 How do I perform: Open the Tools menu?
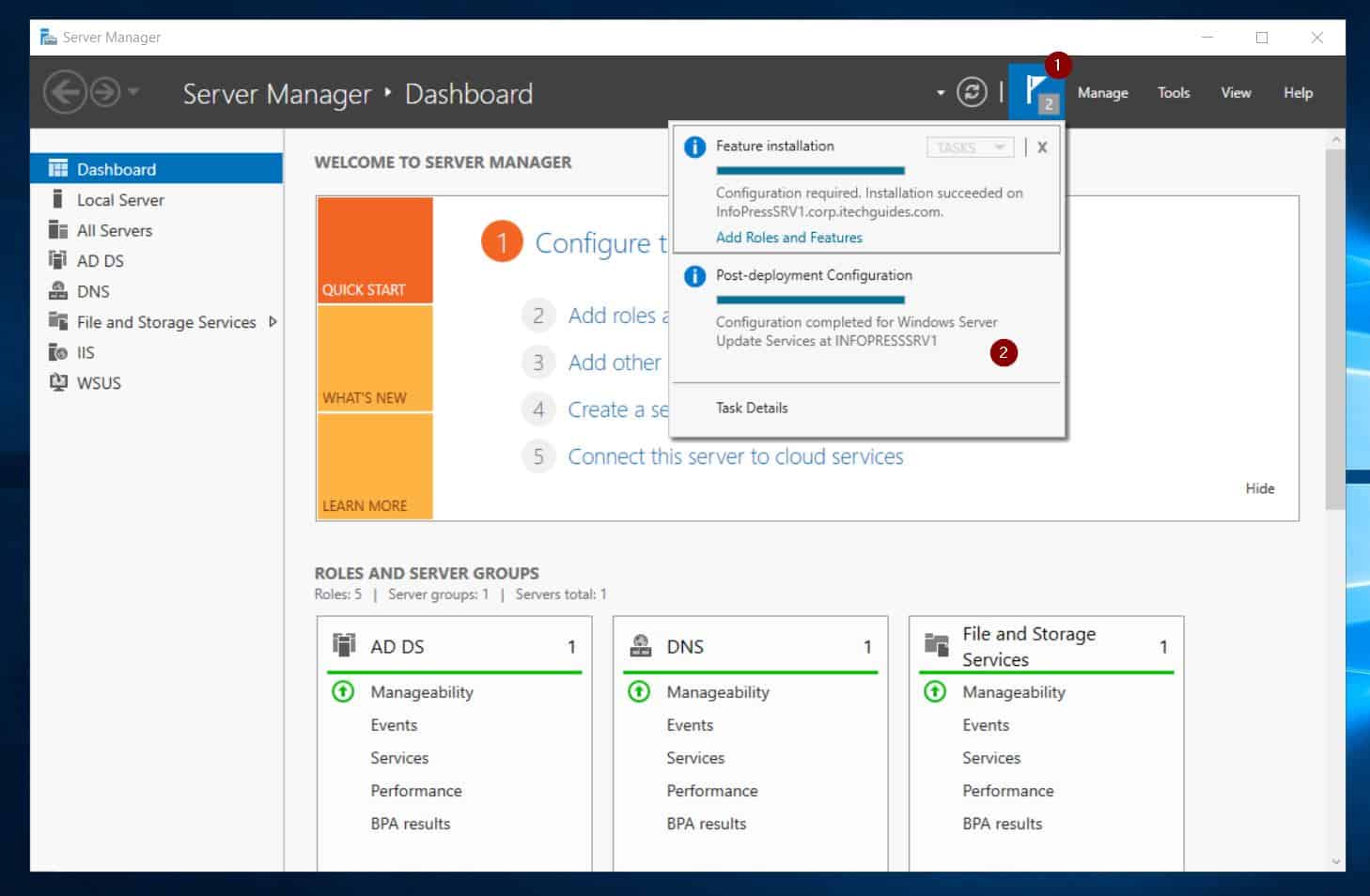pos(1174,93)
